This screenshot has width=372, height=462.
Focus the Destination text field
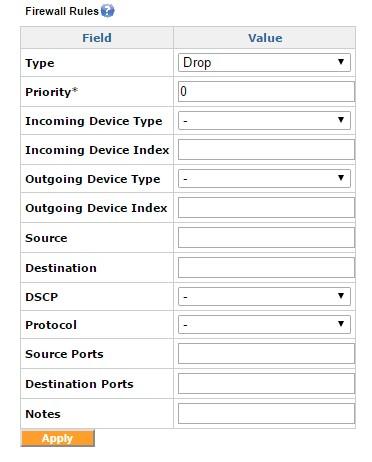pyautogui.click(x=266, y=268)
